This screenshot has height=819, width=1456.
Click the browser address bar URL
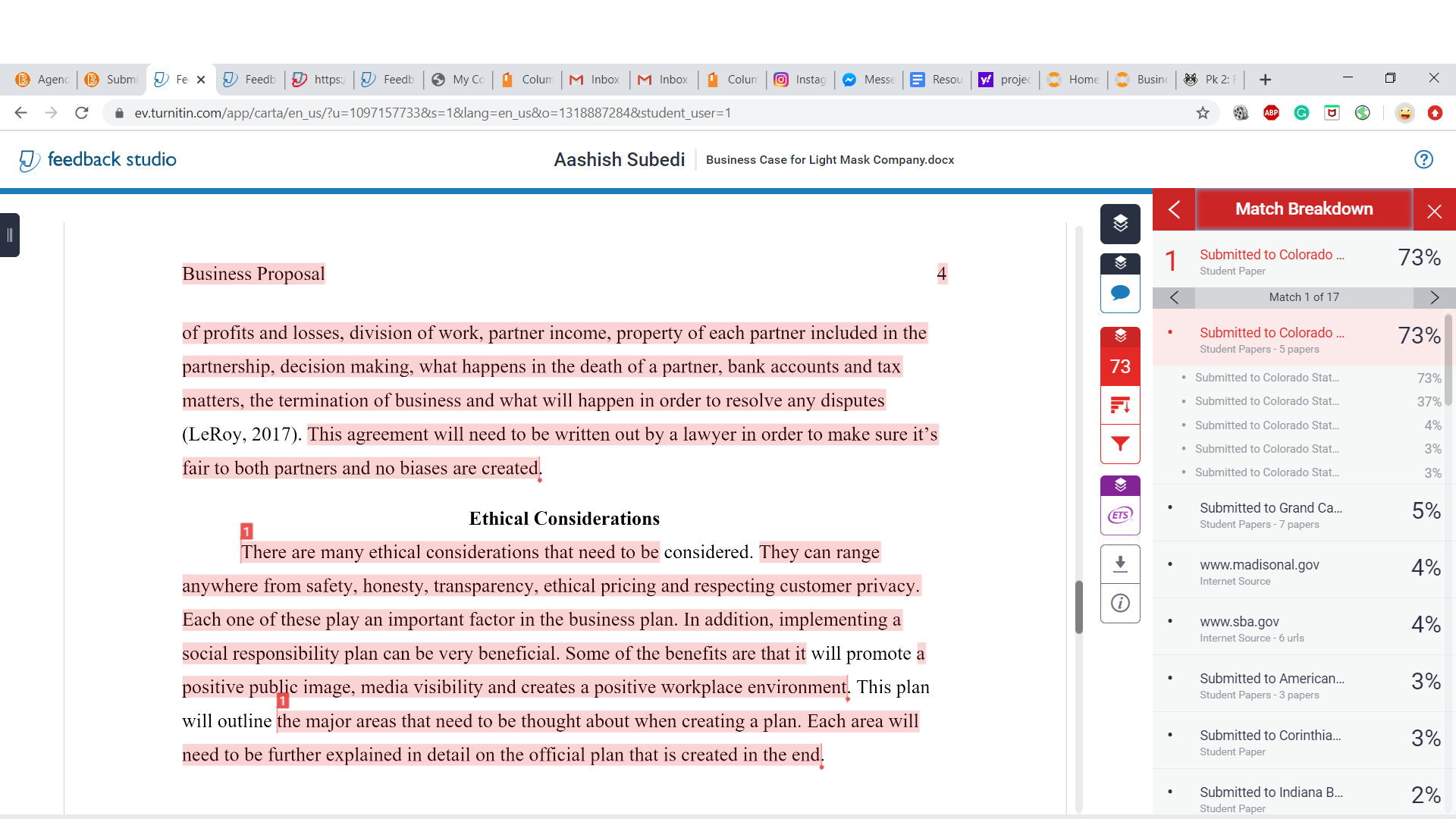click(432, 113)
